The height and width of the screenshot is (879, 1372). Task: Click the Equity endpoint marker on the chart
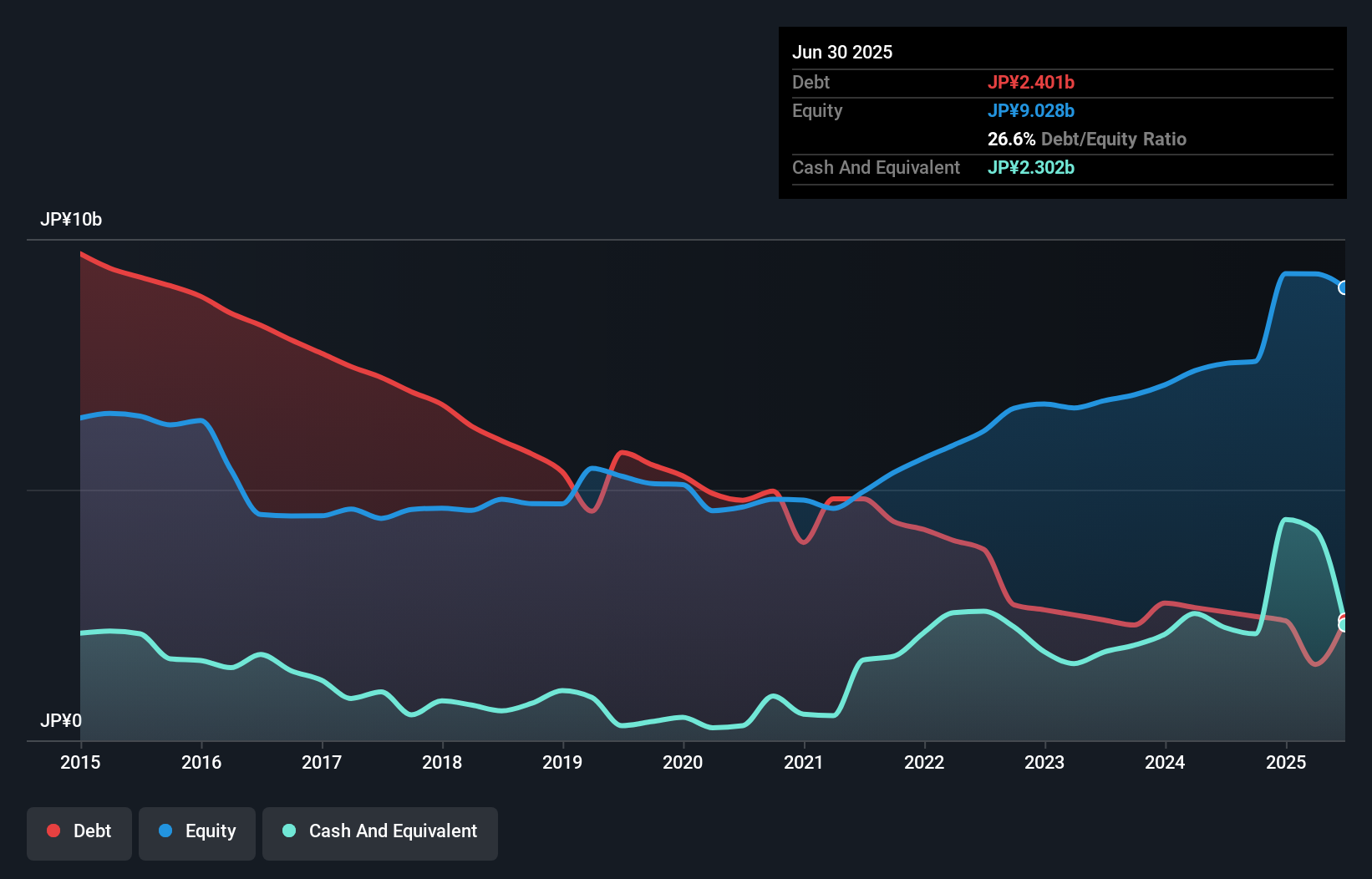click(1344, 287)
